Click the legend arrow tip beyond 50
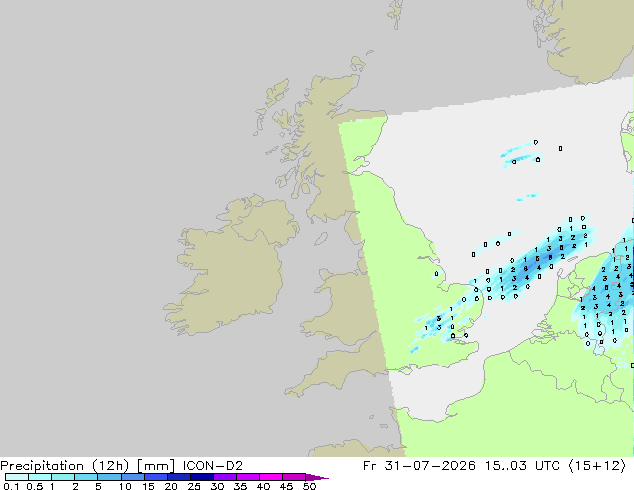634x490 pixels. [317, 477]
